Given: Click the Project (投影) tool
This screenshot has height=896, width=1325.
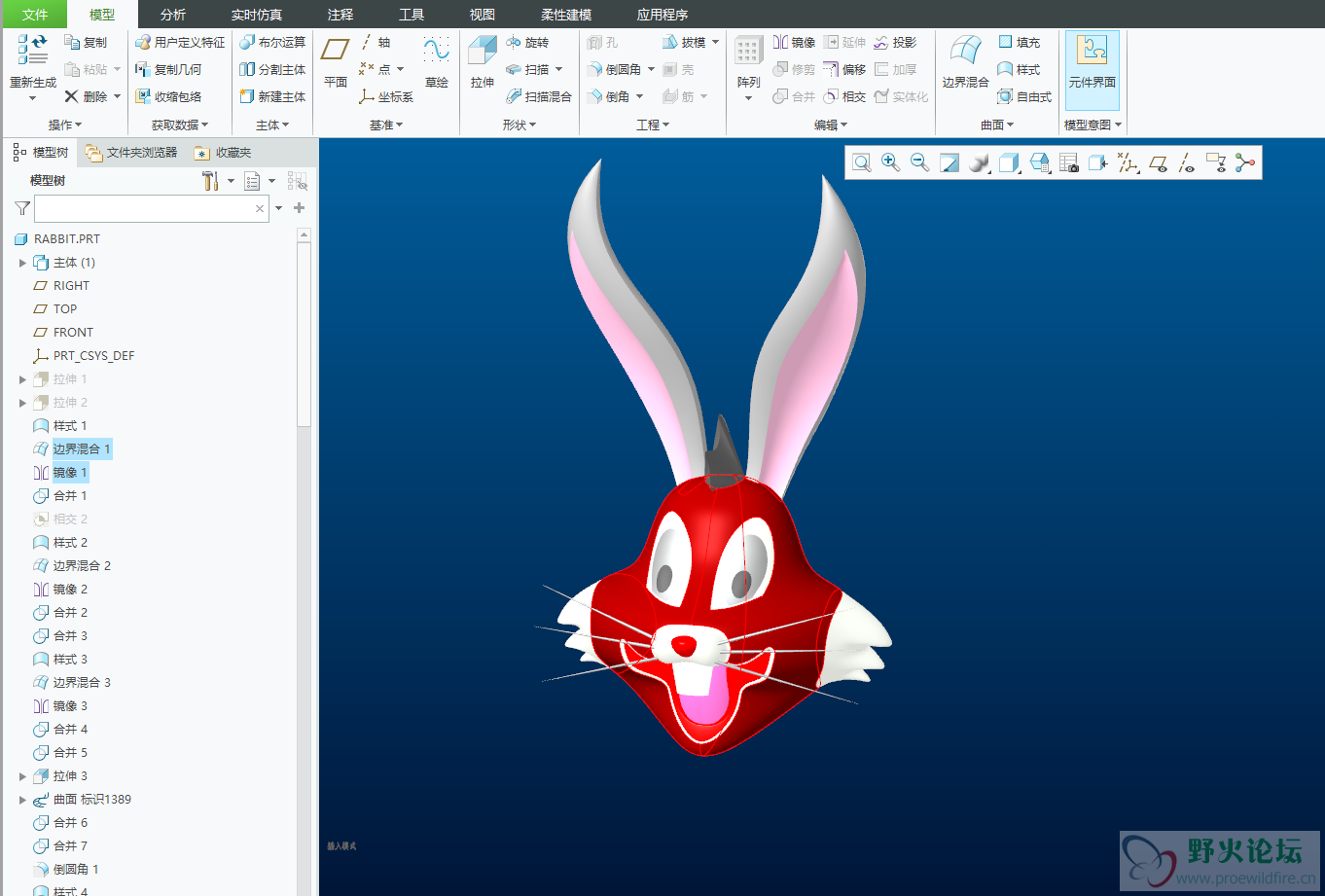Looking at the screenshot, I should point(895,42).
